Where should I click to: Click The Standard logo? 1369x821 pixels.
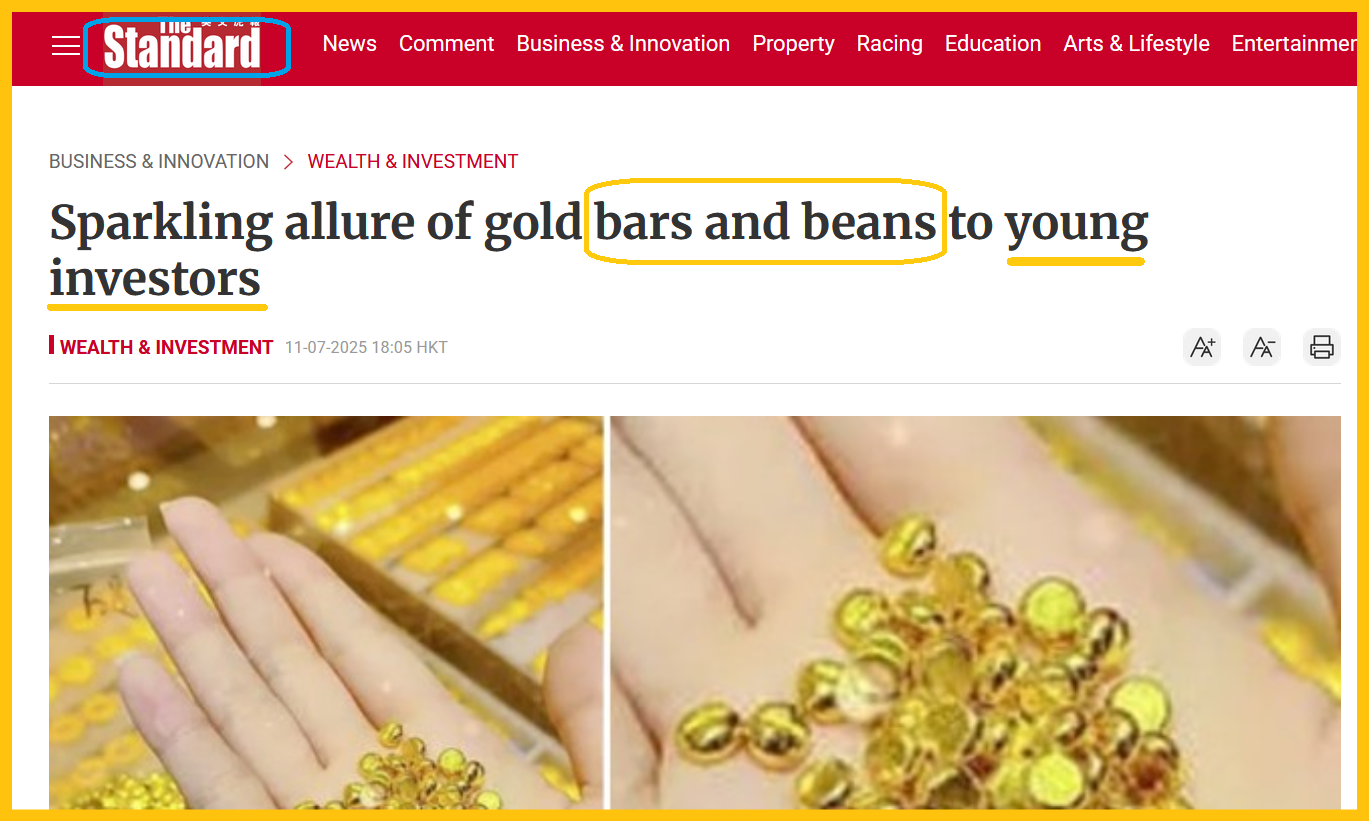(182, 46)
